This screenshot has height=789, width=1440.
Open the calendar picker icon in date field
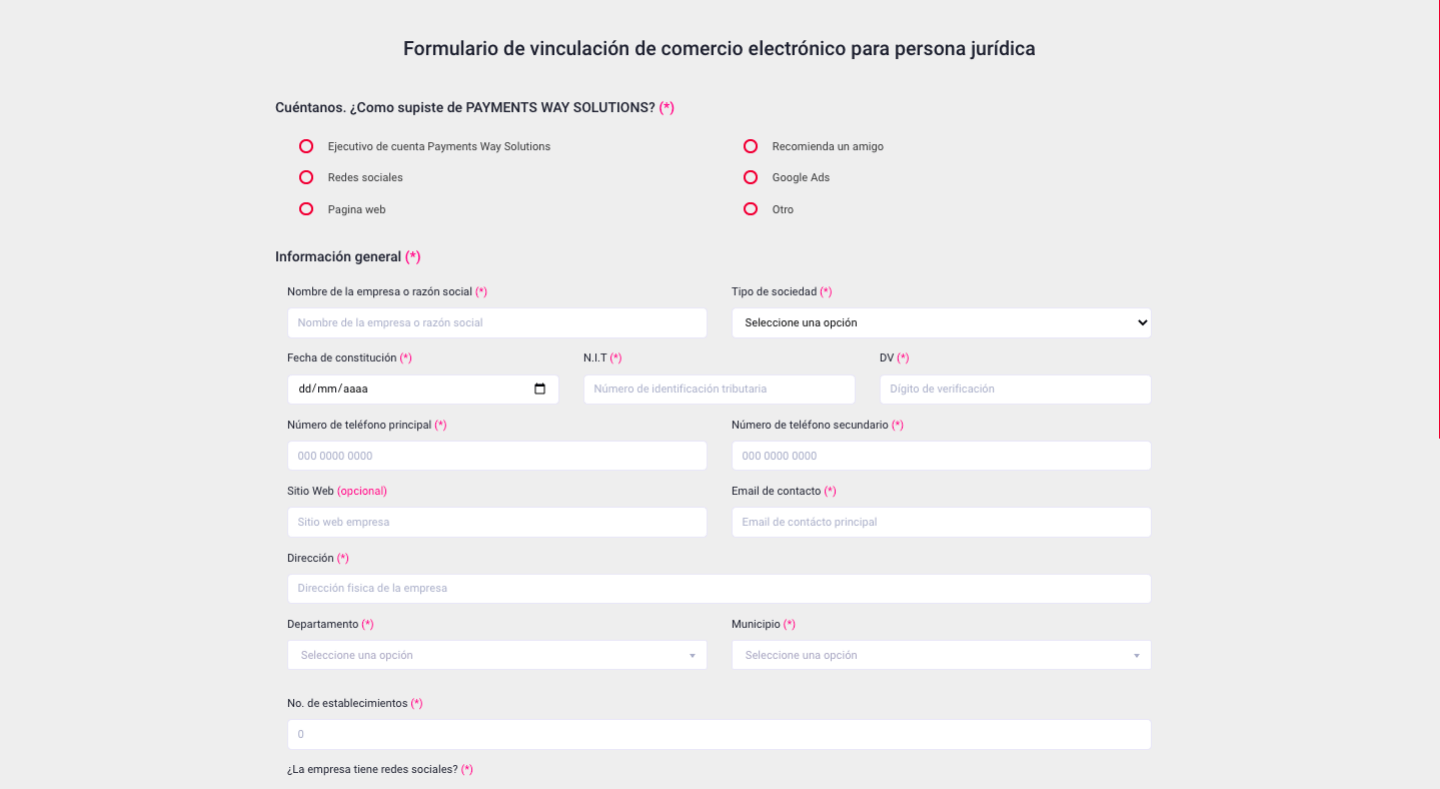coord(540,389)
